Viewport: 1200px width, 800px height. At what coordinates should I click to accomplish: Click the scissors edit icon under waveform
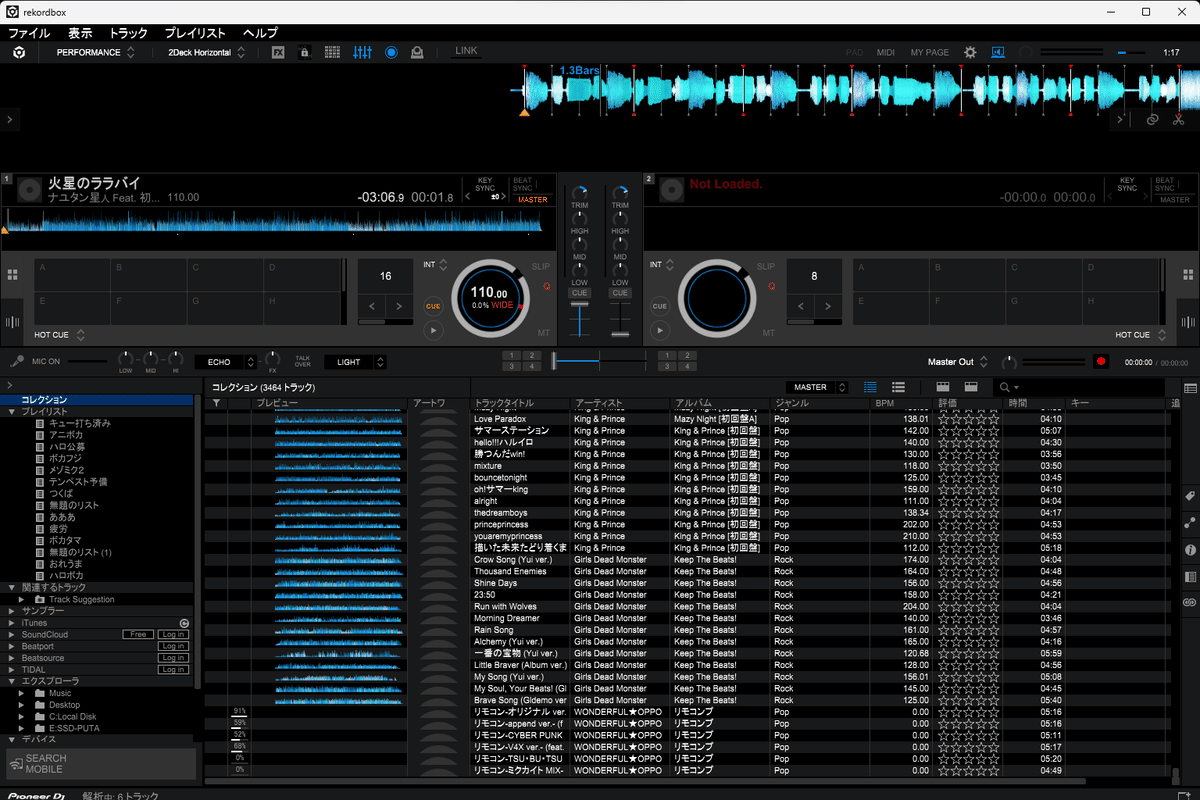coord(1178,119)
